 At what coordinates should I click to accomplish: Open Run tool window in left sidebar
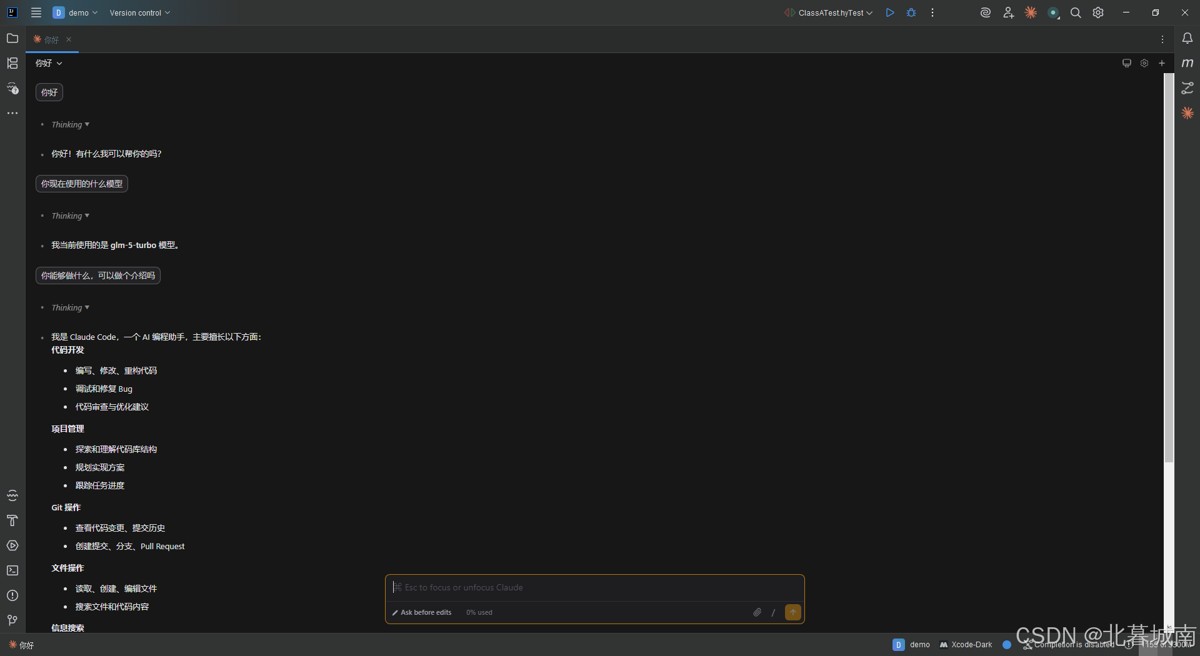coord(12,545)
